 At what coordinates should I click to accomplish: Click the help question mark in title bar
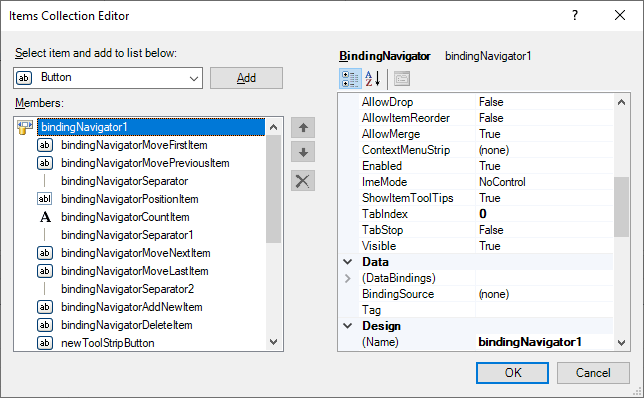575,16
